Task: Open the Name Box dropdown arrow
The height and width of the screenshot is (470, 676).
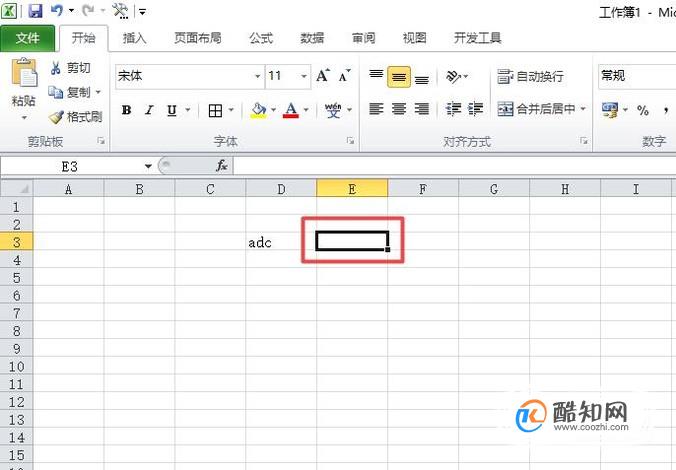Action: point(148,166)
